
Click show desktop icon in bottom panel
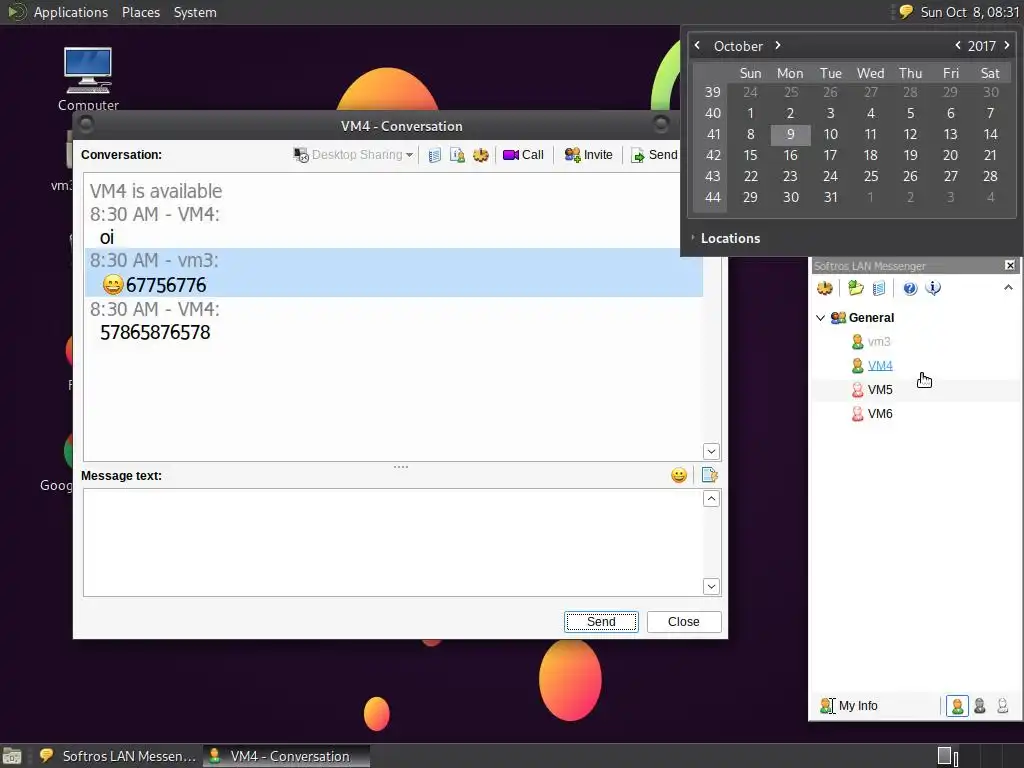pyautogui.click(x=12, y=756)
